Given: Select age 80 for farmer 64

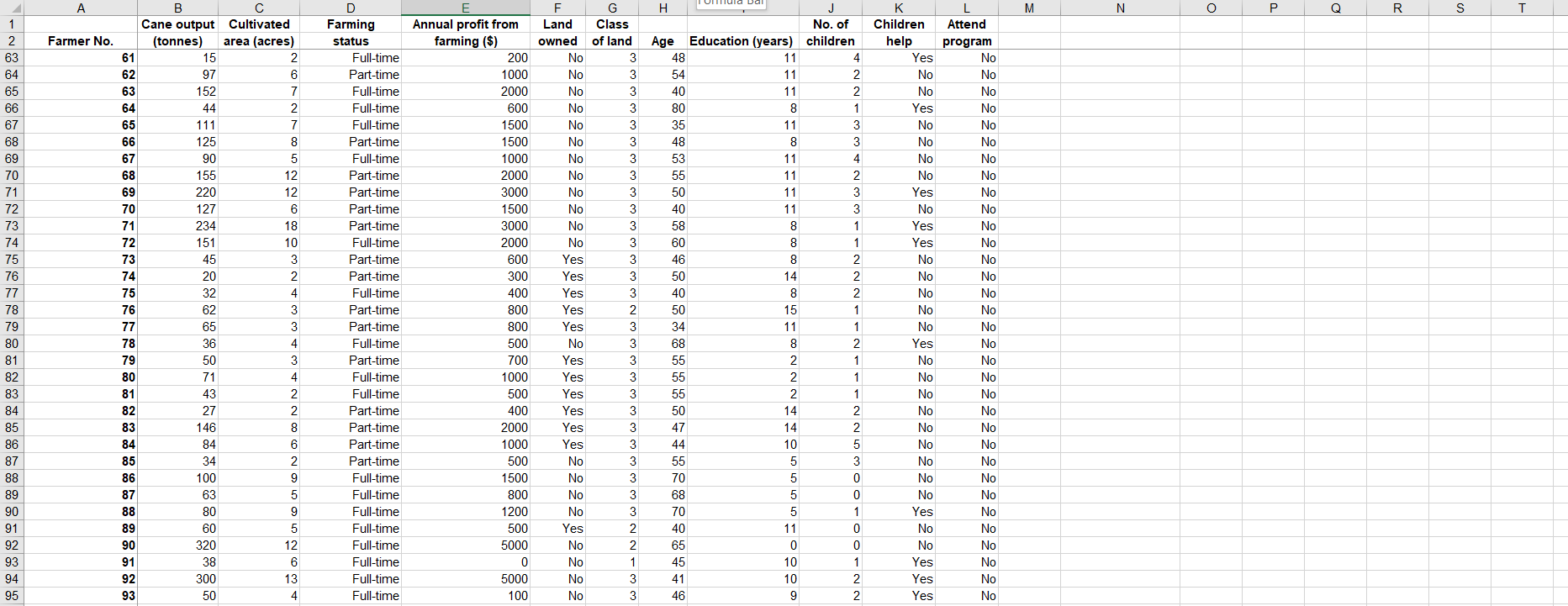Looking at the screenshot, I should click(x=663, y=108).
